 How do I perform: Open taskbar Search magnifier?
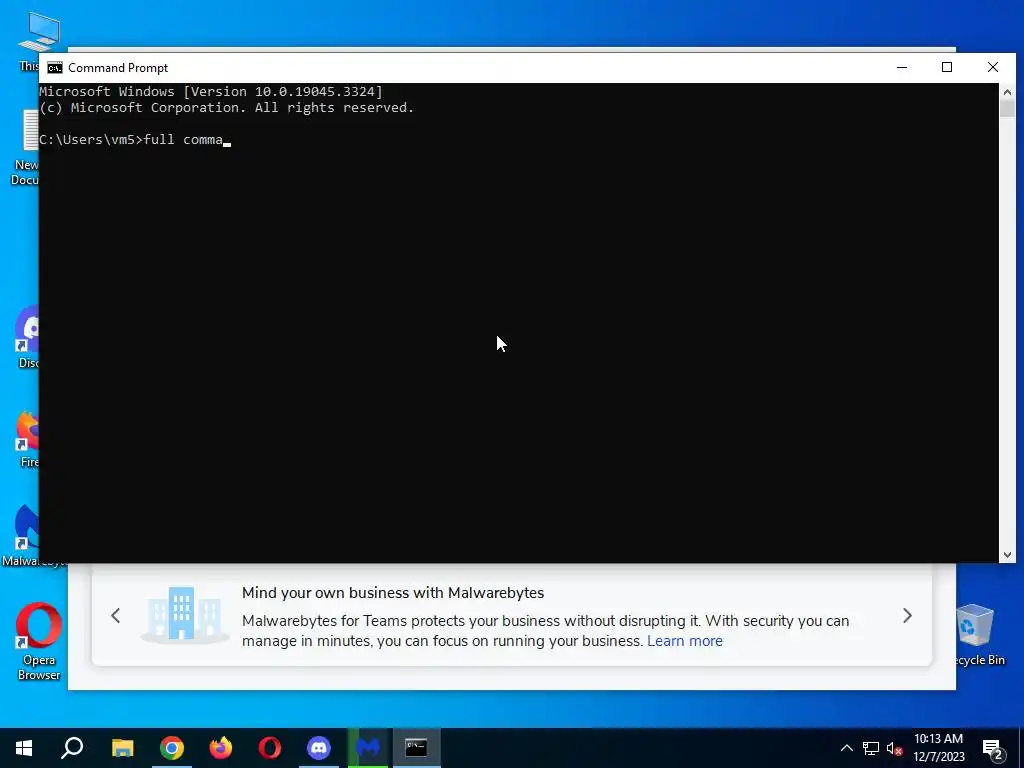point(72,748)
